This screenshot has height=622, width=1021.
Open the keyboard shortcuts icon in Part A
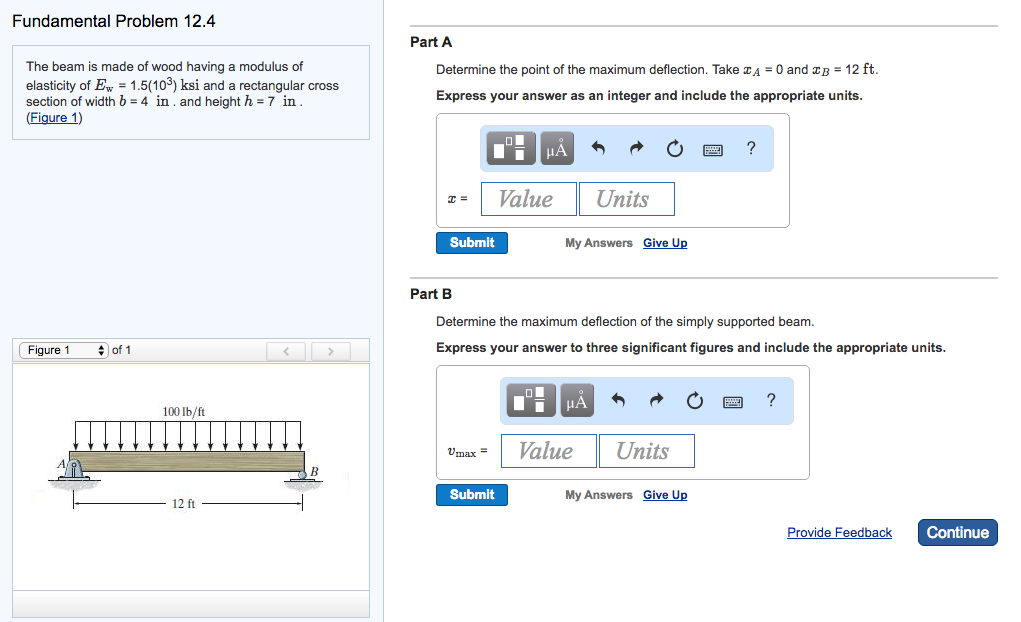click(x=712, y=148)
